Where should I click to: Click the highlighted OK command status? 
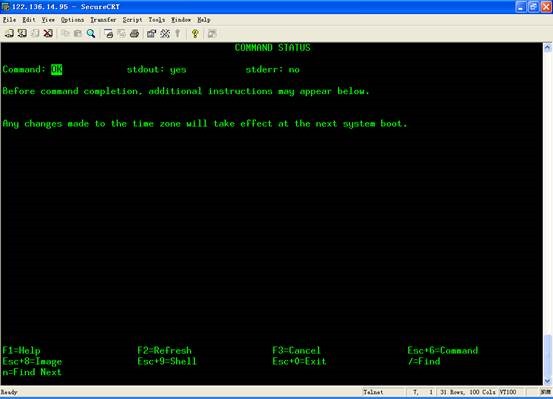pyautogui.click(x=56, y=69)
